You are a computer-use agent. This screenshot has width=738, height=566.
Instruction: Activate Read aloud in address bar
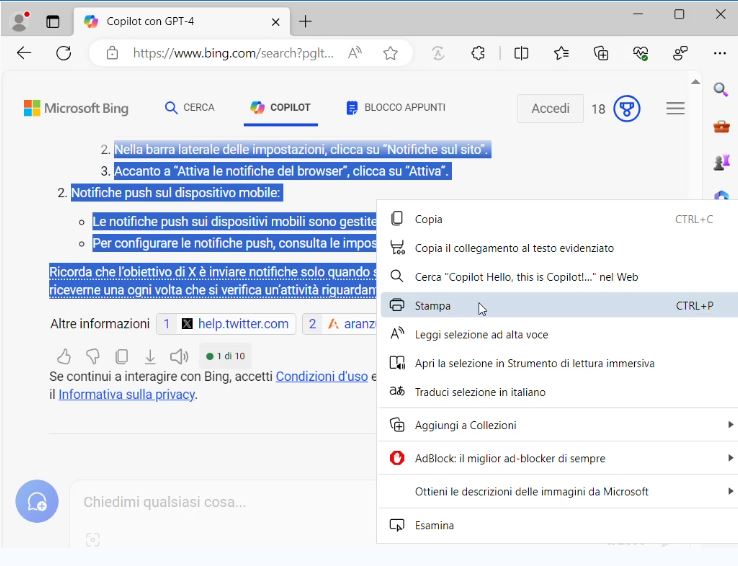[355, 53]
